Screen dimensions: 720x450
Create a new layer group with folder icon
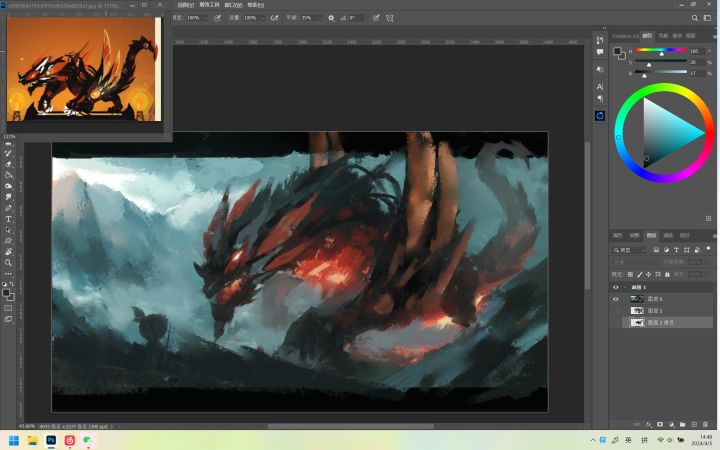[683, 424]
